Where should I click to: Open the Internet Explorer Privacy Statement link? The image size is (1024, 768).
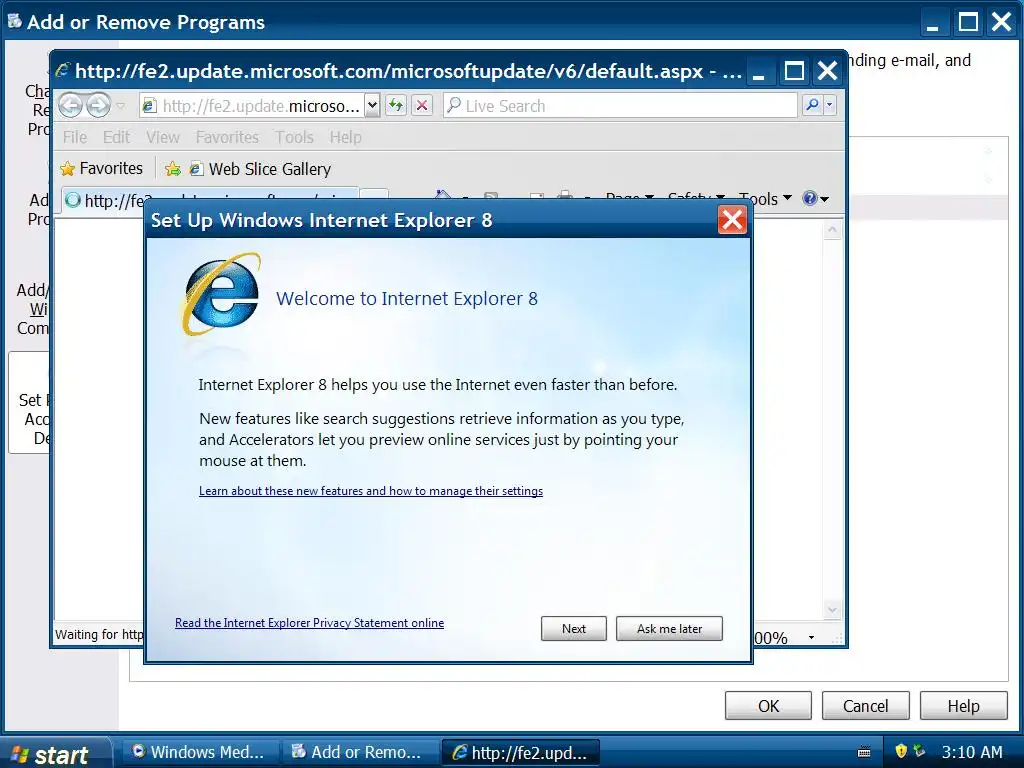click(x=310, y=622)
